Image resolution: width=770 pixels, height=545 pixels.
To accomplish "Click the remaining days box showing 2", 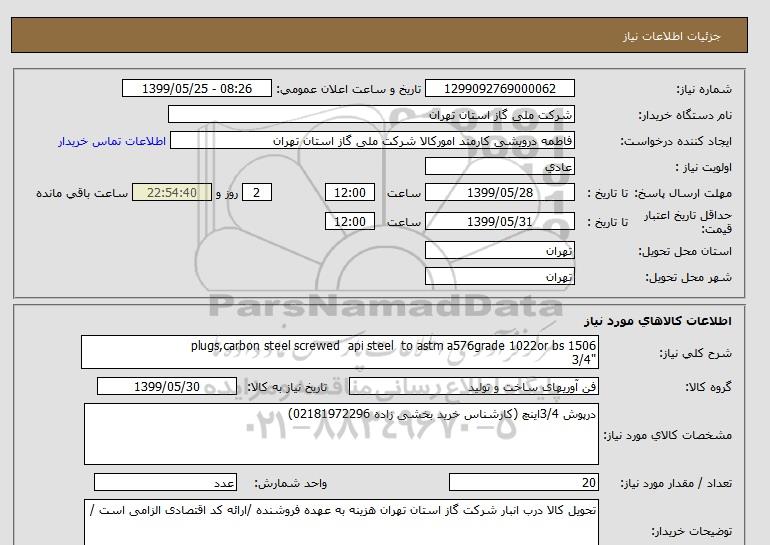I will point(256,192).
